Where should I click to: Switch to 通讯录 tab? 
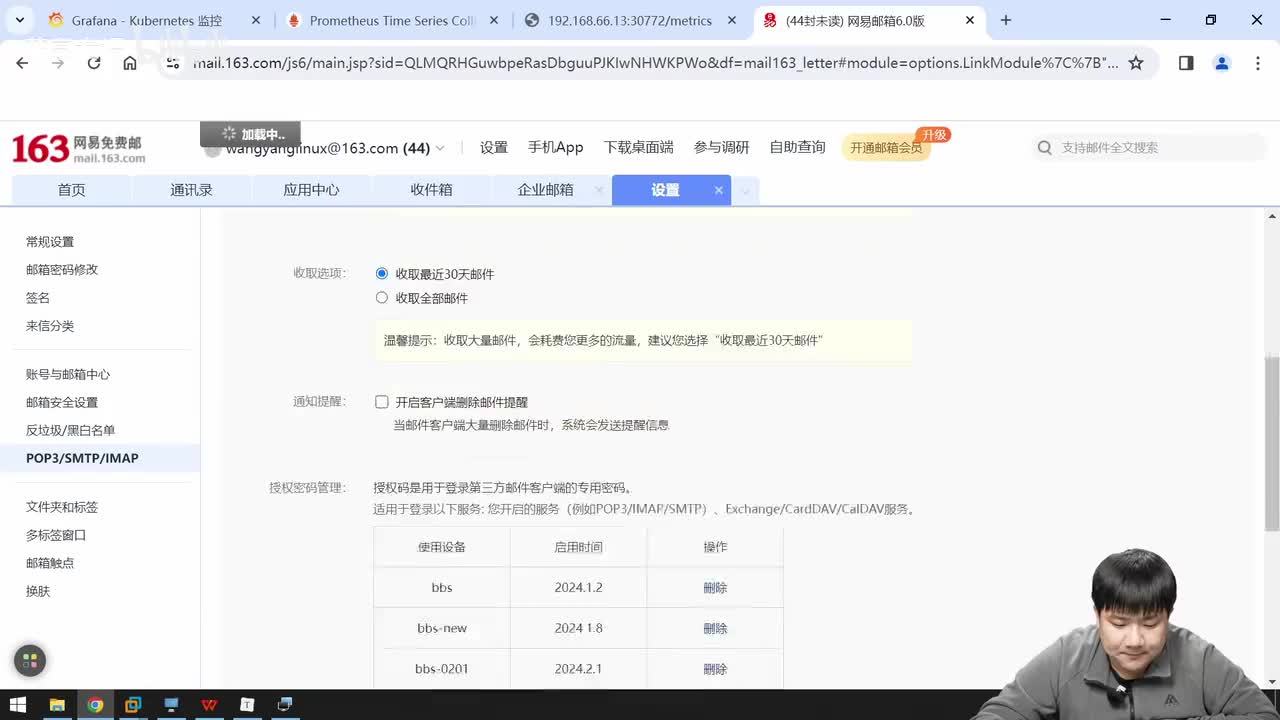click(191, 190)
